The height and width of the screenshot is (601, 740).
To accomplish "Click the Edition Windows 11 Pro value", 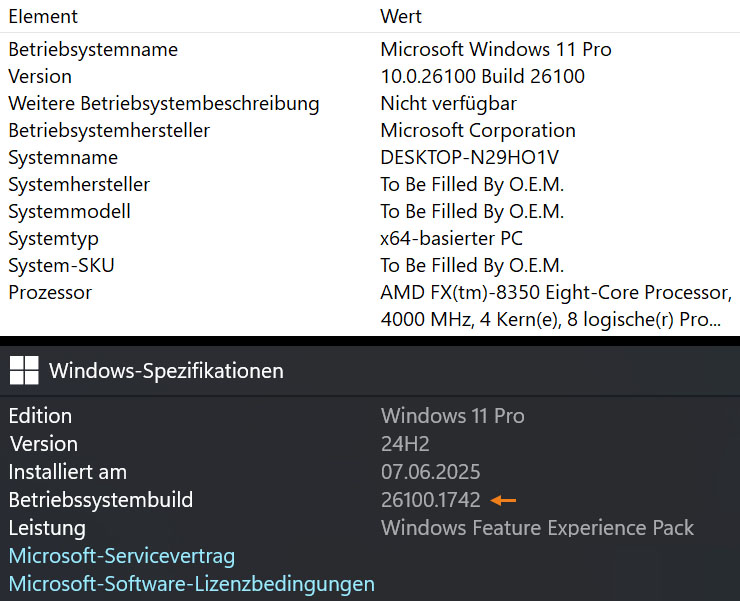I will (452, 416).
